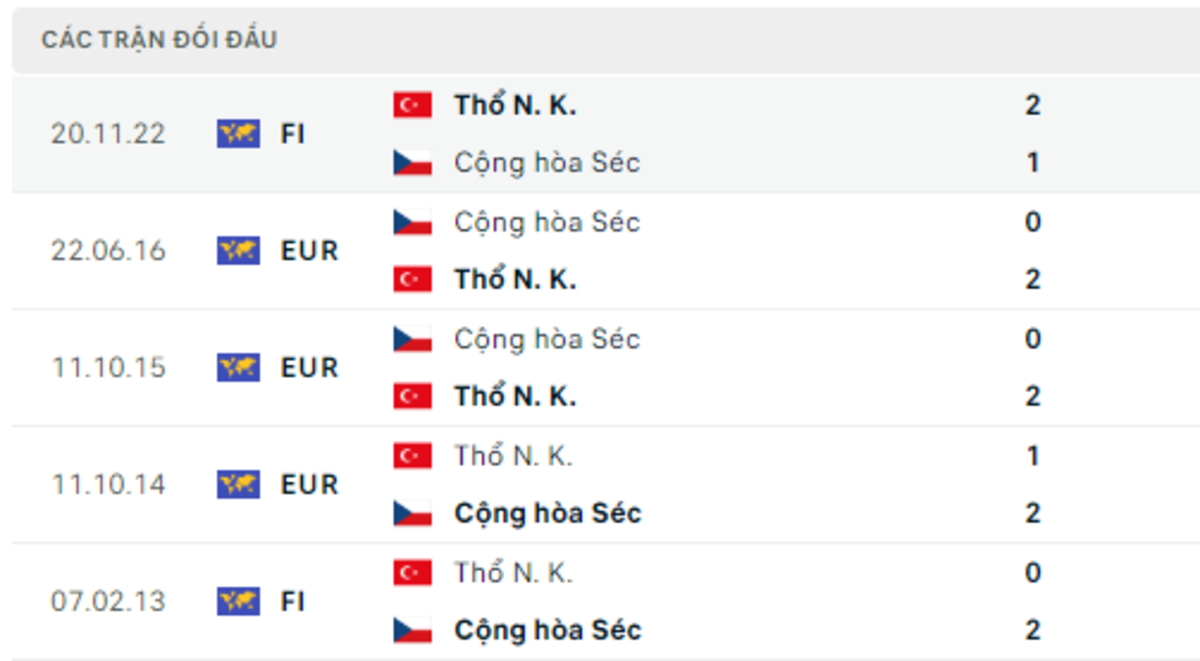Open Cộng hòa Séc team in 07.02.13 match

(x=546, y=631)
